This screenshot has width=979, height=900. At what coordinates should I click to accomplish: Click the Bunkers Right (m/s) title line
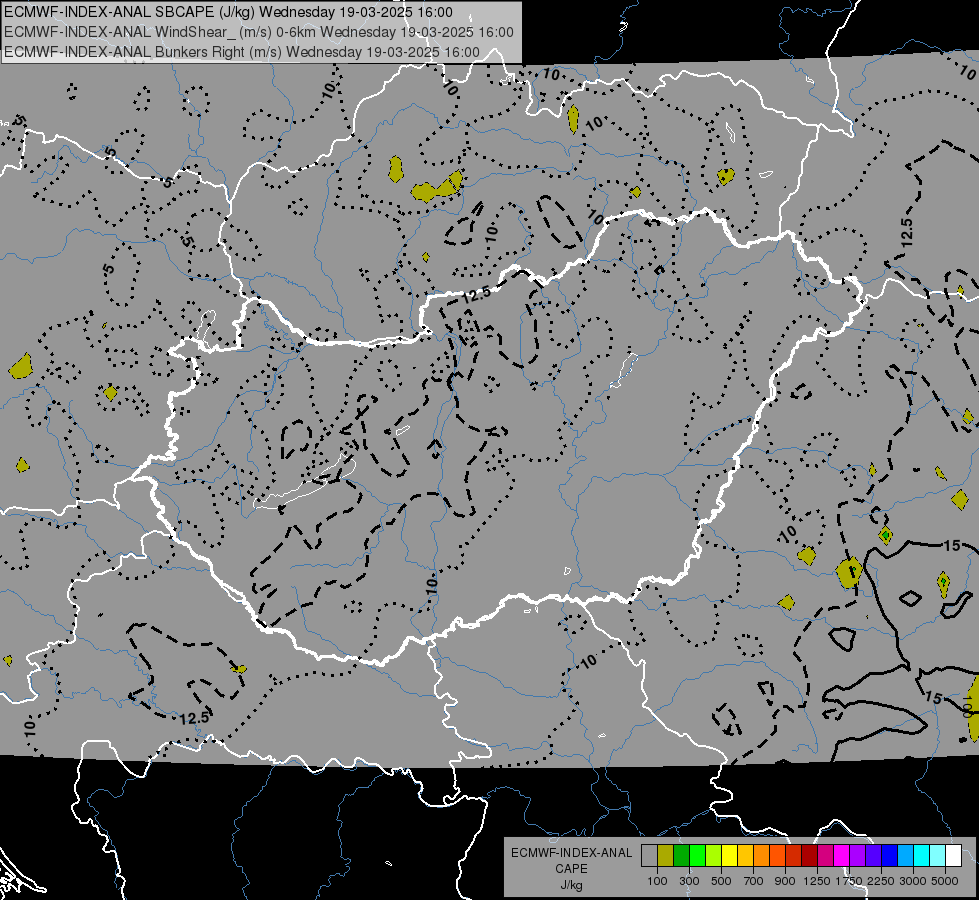pos(242,52)
